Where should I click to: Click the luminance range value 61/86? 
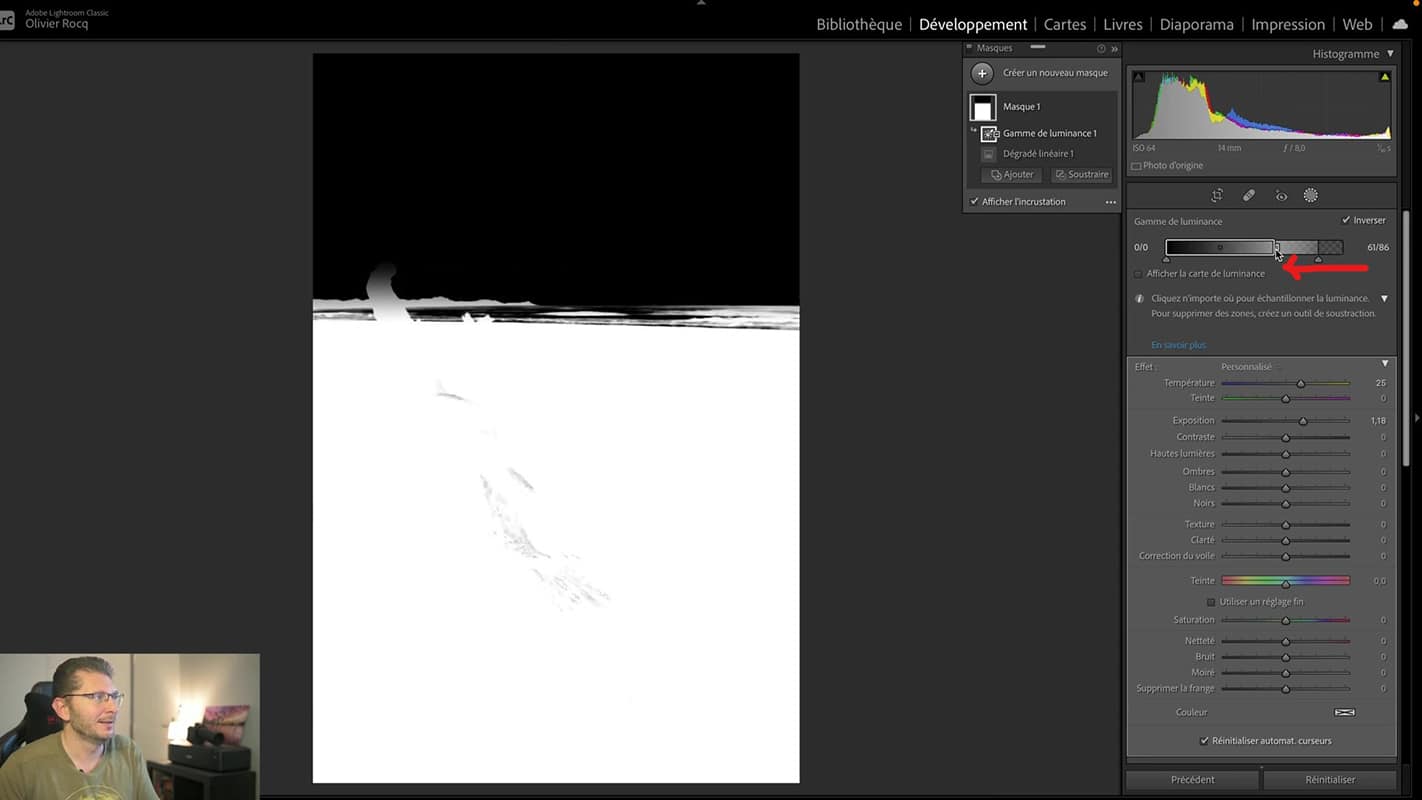(1377, 247)
